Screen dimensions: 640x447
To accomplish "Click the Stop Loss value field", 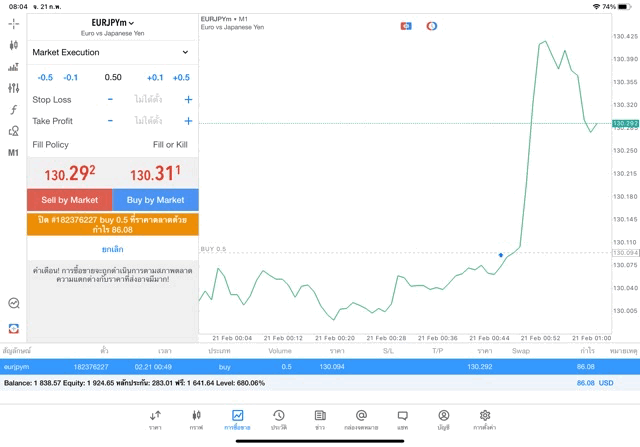I will 149,99.
